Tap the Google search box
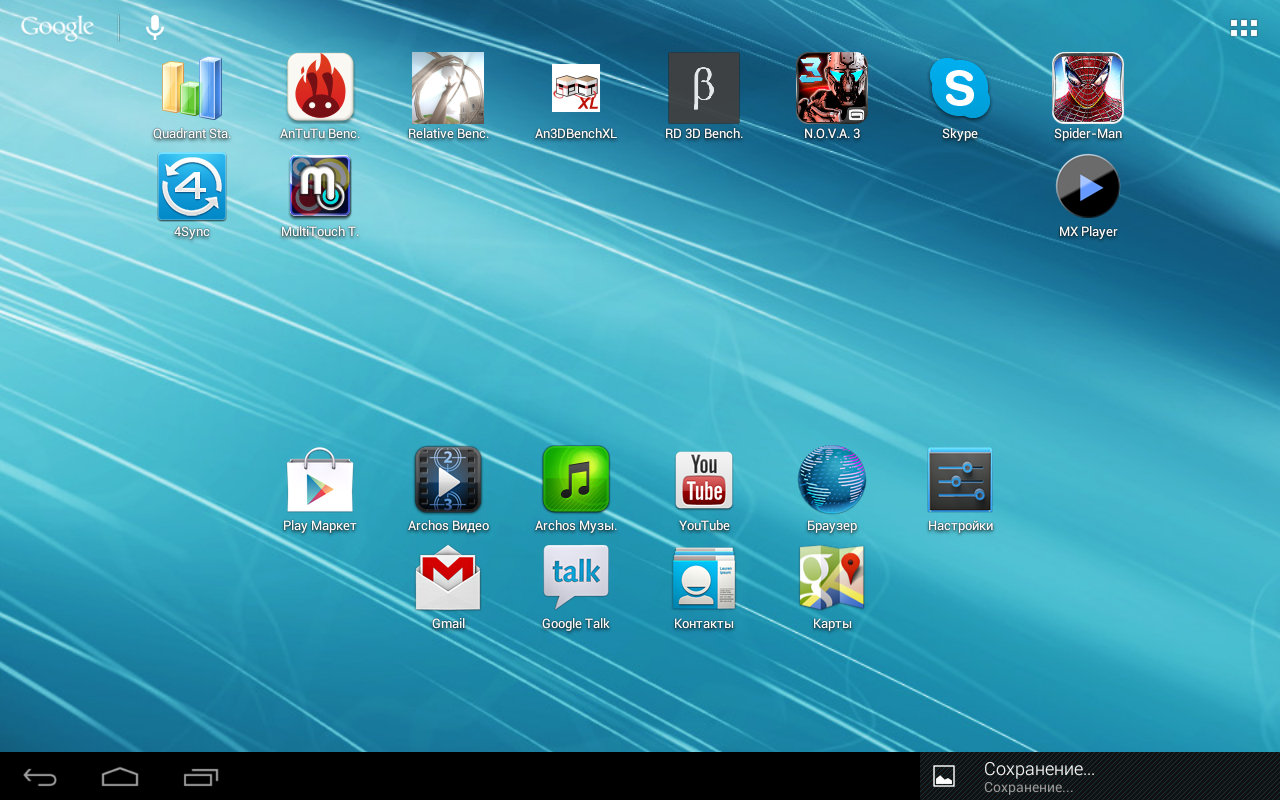1280x800 pixels. [58, 28]
